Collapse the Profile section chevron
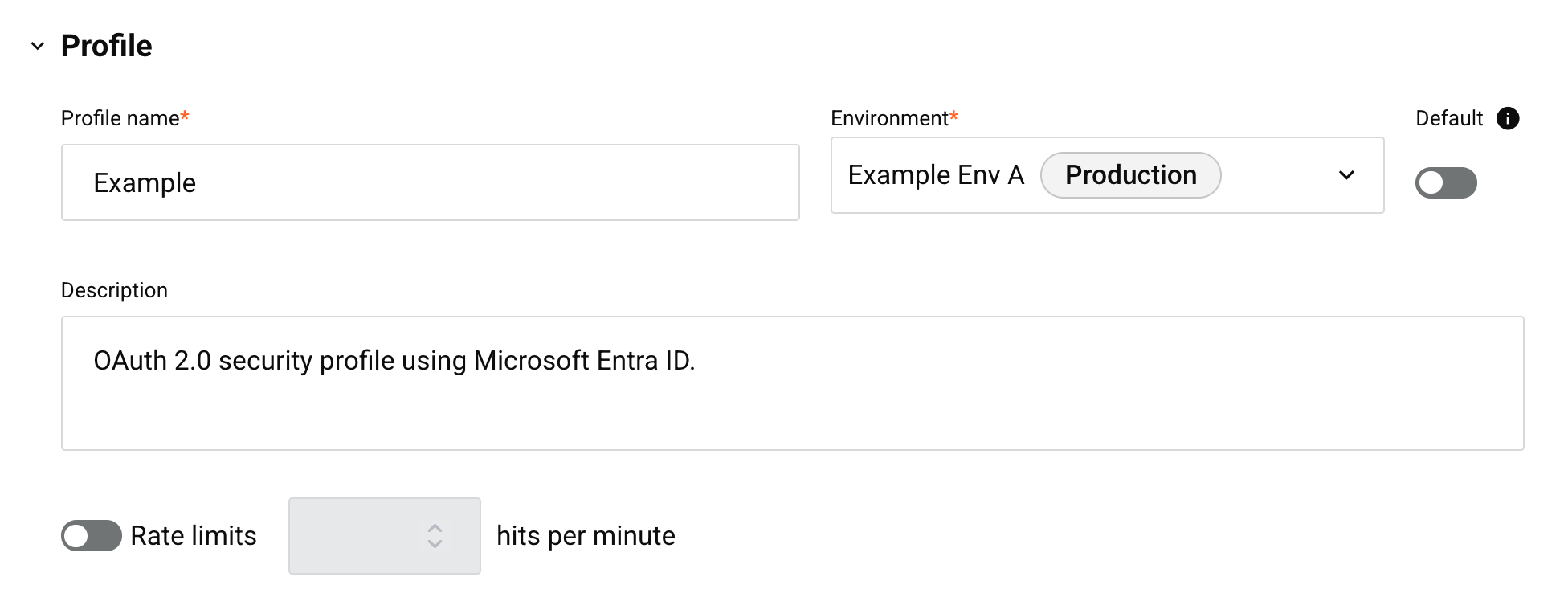The image size is (1568, 614). tap(38, 47)
